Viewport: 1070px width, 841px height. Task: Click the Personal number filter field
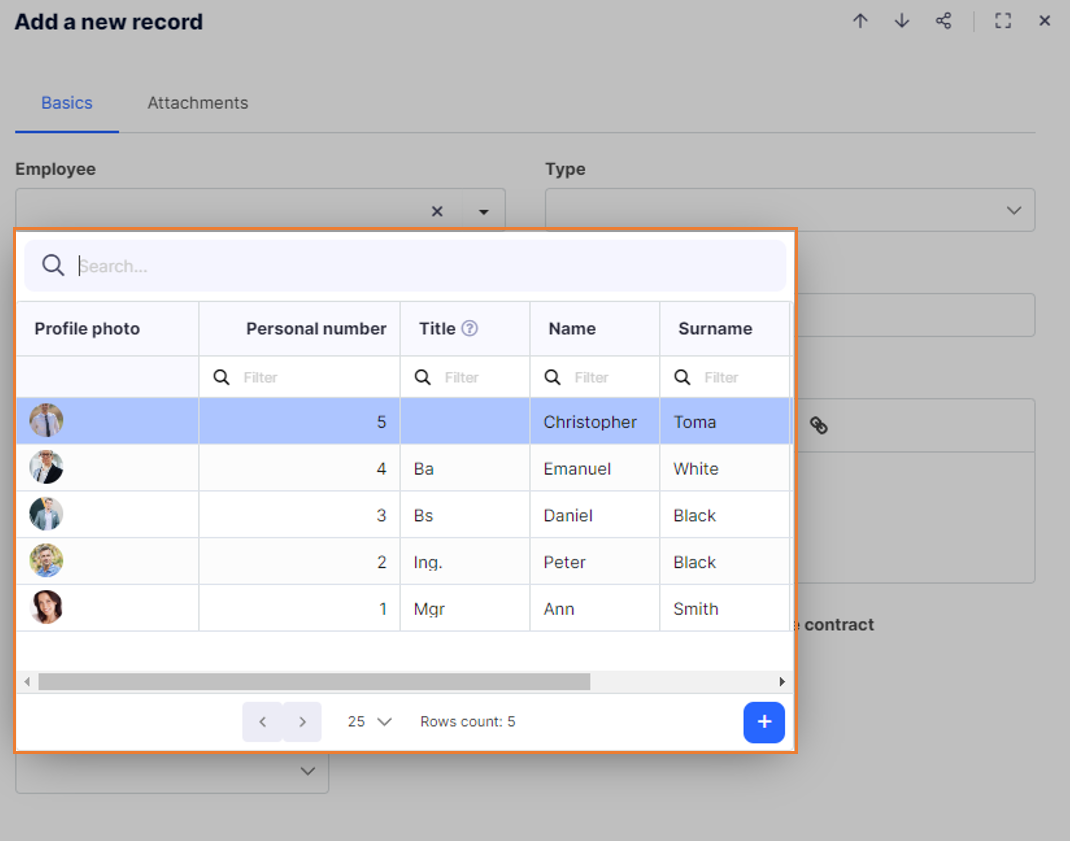point(300,377)
